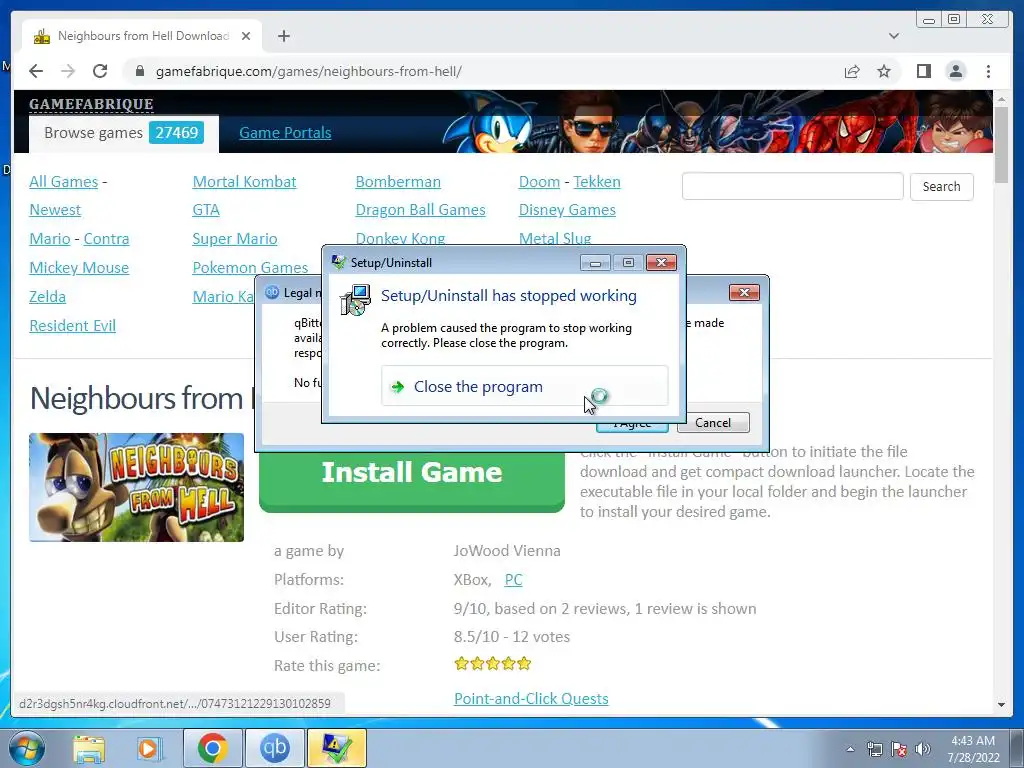Go to Contra games link
The height and width of the screenshot is (768, 1024).
coord(106,238)
